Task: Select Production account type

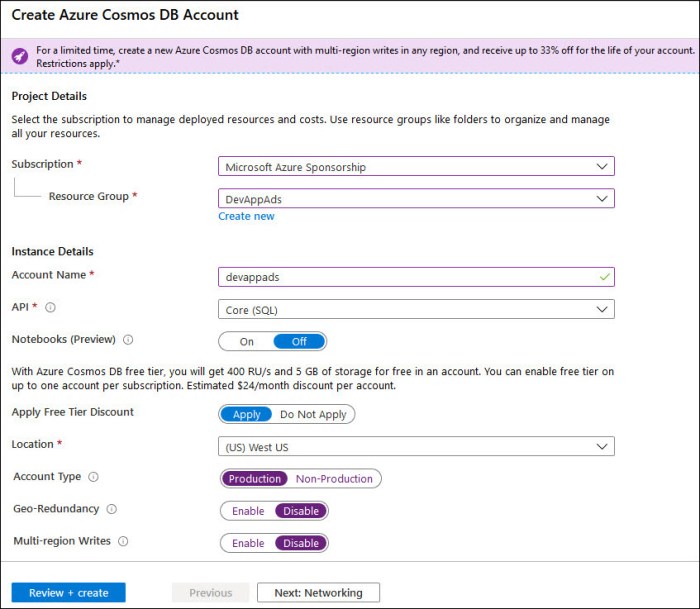Action: 254,479
